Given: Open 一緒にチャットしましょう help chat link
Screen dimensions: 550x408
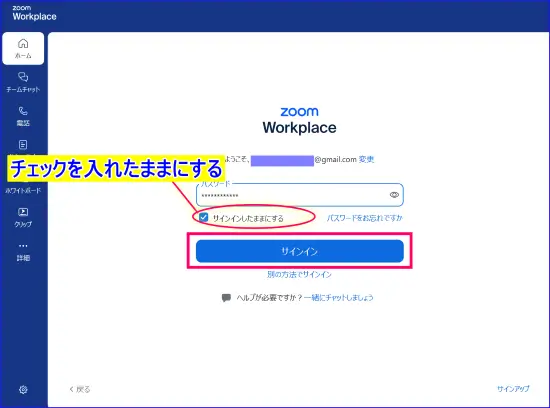Looking at the screenshot, I should 338,297.
